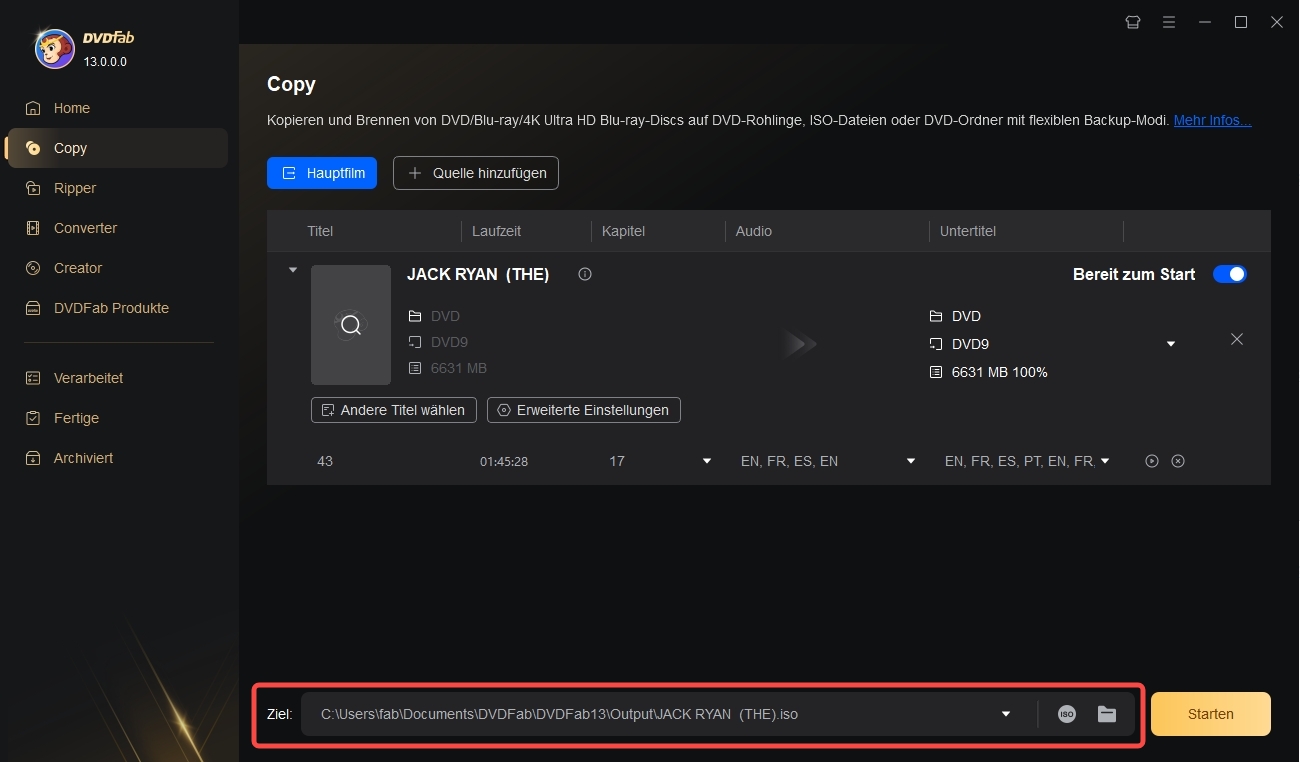Select the Copy module in sidebar
The image size is (1300, 762).
click(x=117, y=148)
